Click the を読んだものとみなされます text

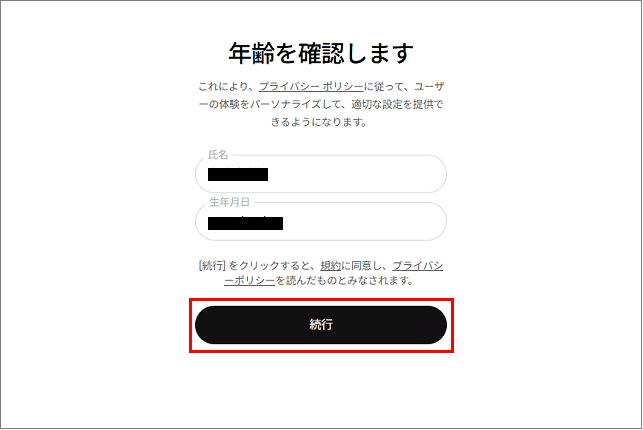pyautogui.click(x=344, y=281)
